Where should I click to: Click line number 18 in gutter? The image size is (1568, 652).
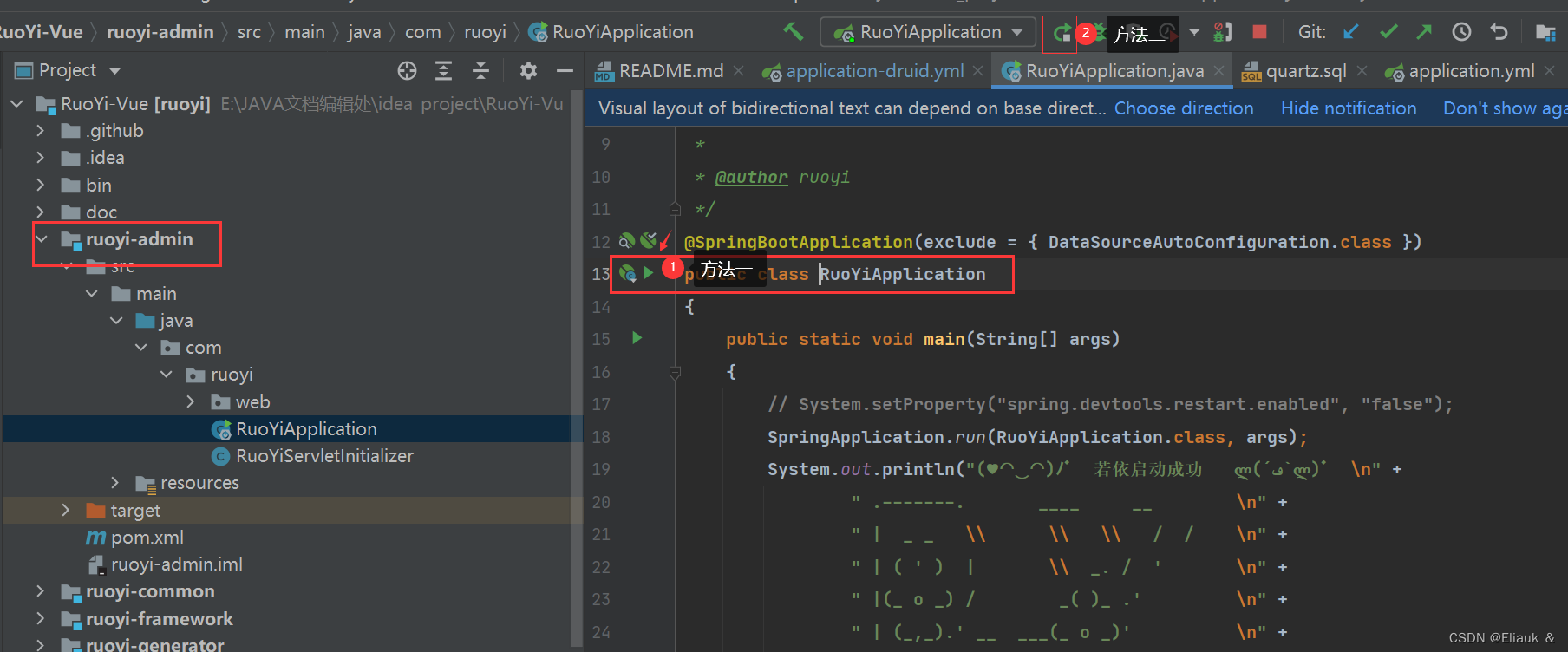click(601, 437)
